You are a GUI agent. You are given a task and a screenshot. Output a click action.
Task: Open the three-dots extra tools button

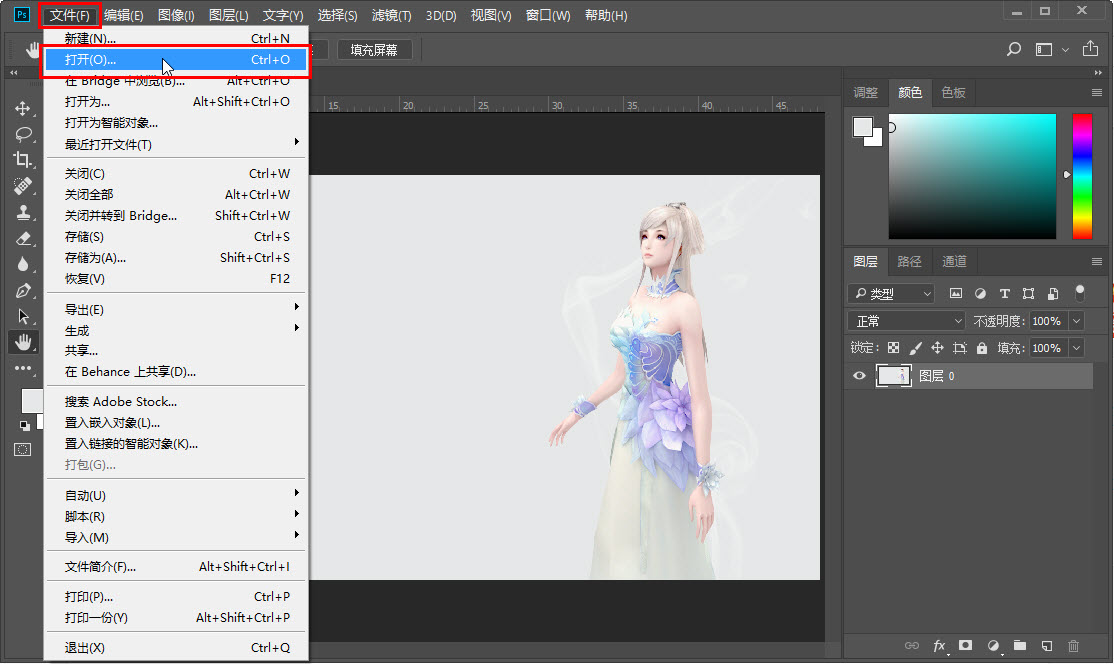23,368
